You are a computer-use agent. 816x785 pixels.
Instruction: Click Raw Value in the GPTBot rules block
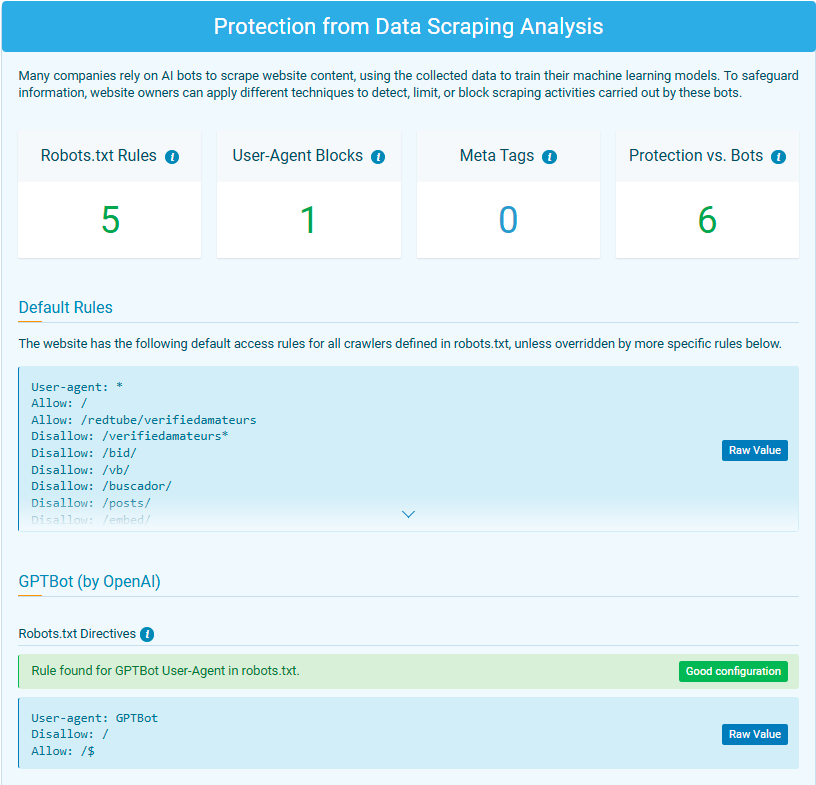(754, 734)
